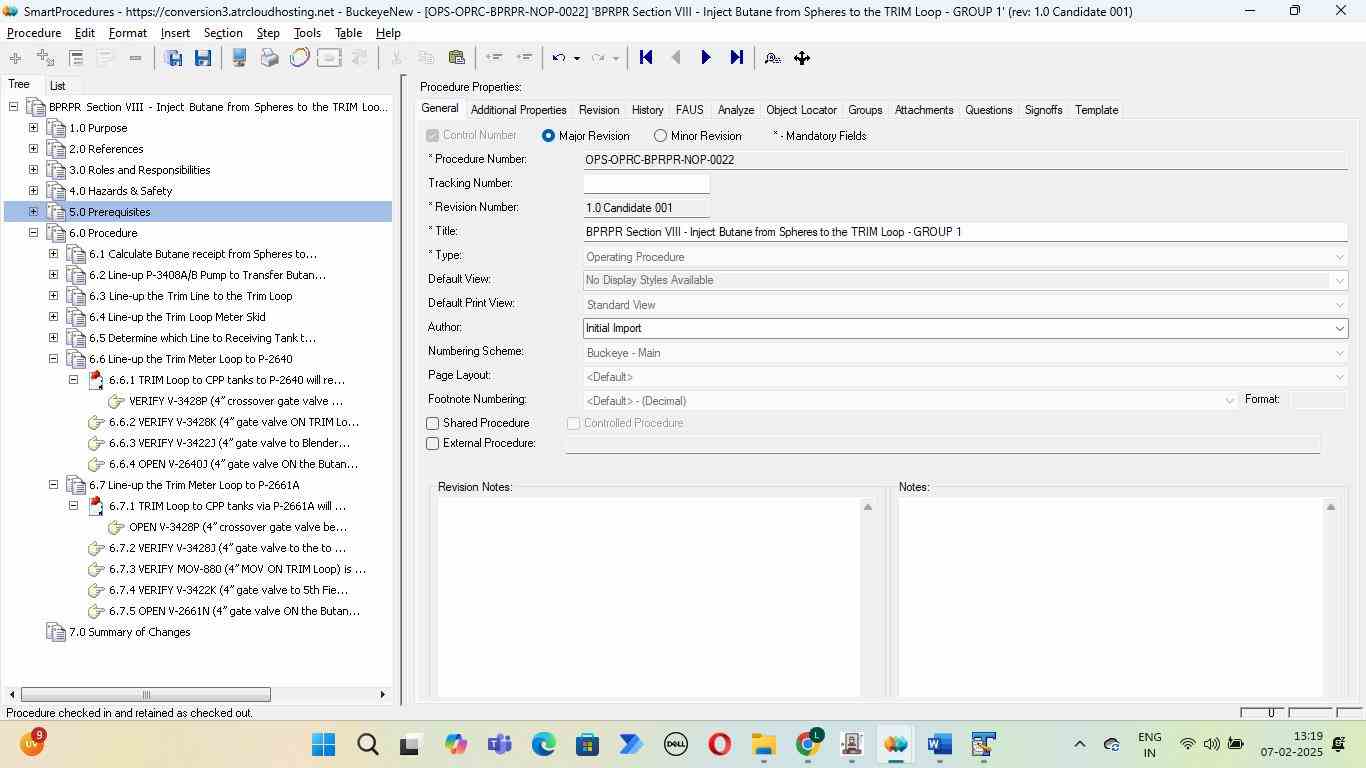Click the printer toolbar icon

[269, 58]
